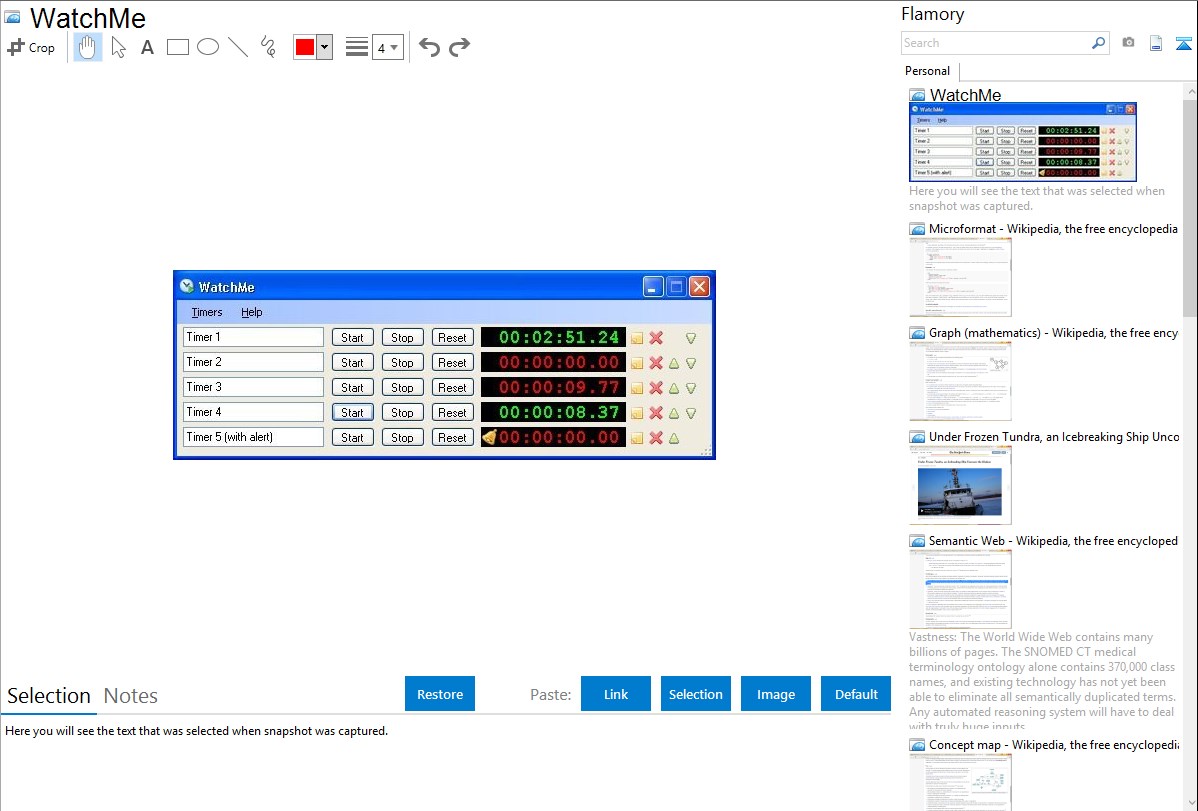Click the 00:00:09.77 timer display
This screenshot has height=811, width=1198.
click(553, 388)
